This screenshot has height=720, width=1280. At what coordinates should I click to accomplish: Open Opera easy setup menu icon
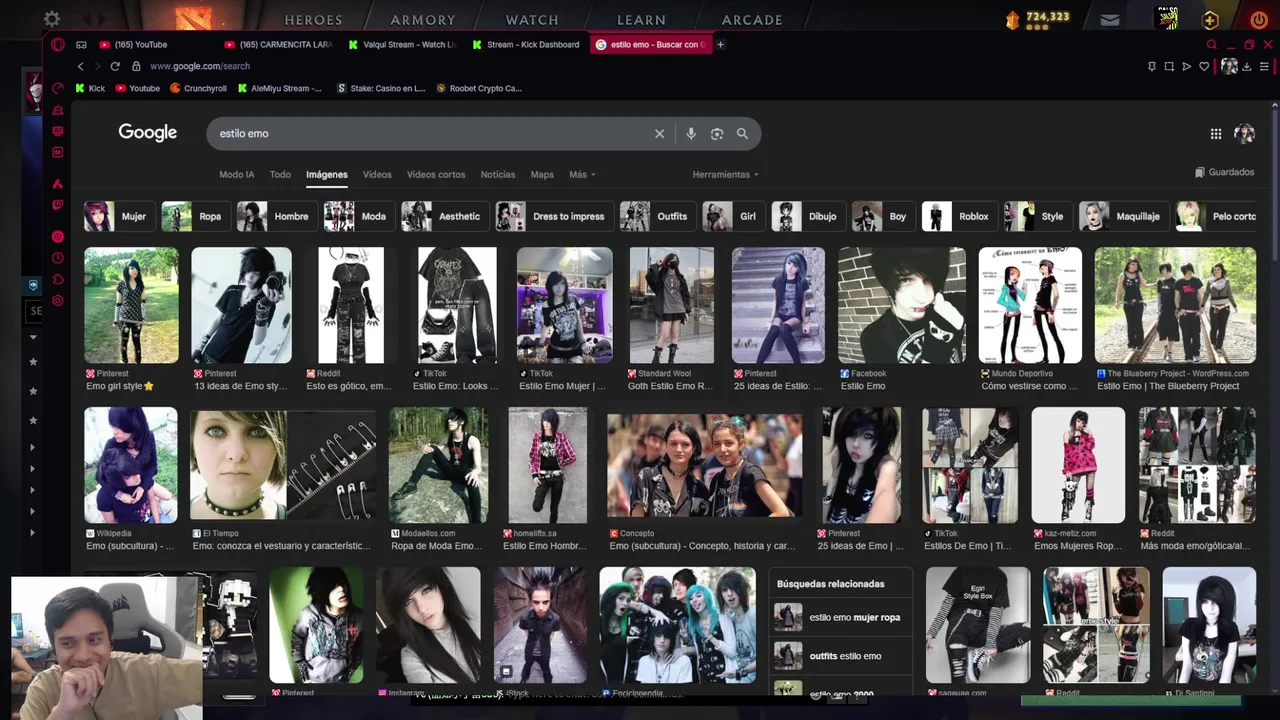1265,66
